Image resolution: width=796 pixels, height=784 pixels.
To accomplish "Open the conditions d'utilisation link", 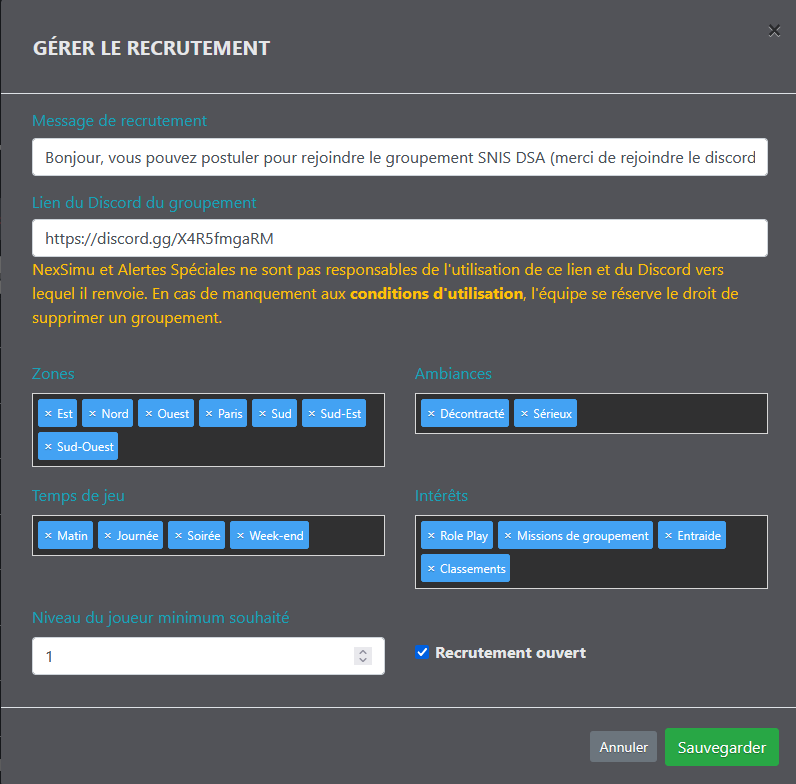I will [436, 294].
